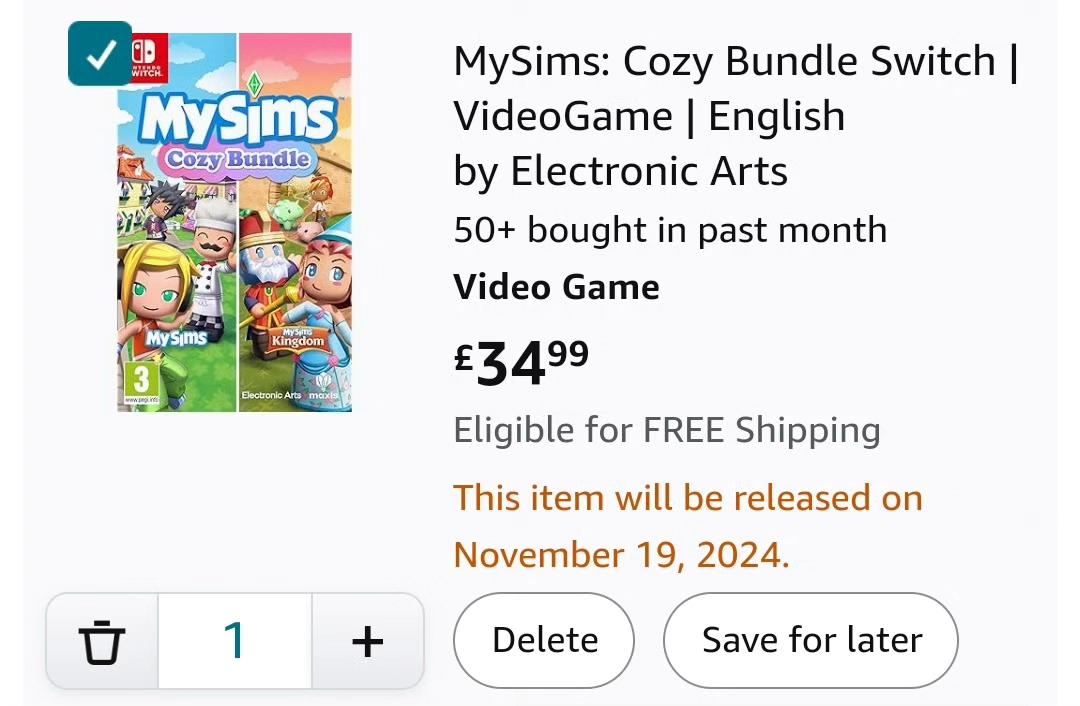1080x706 pixels.
Task: Open the MySims Cozy Bundle product title
Action: tap(736, 88)
